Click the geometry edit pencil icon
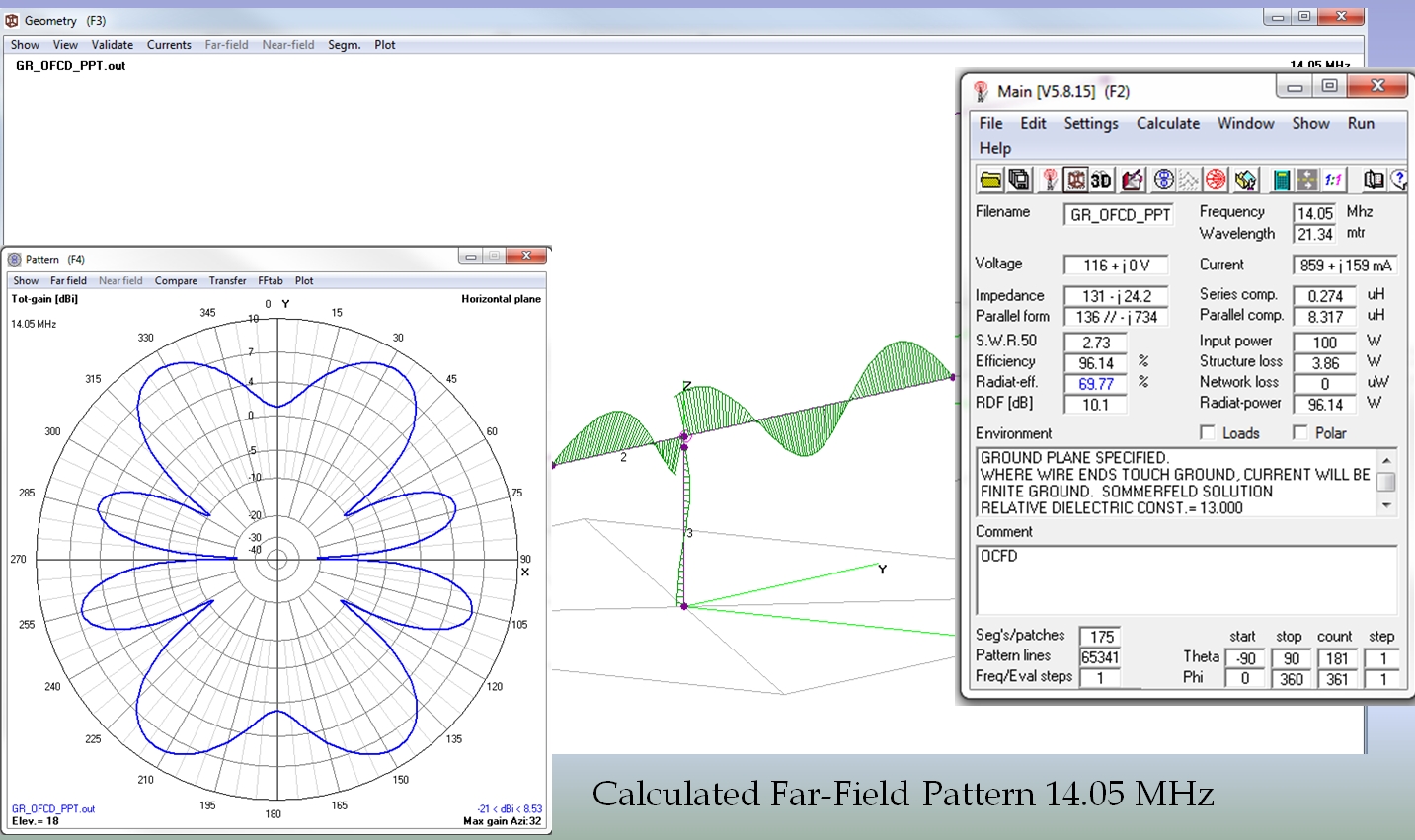1415x840 pixels. 1132,180
